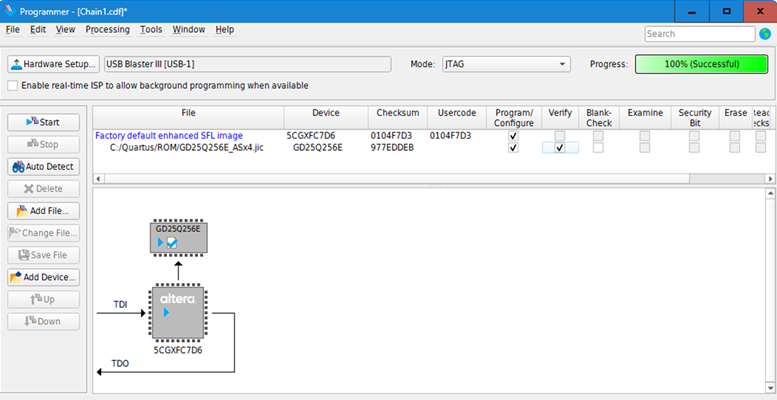Image resolution: width=777 pixels, height=400 pixels.
Task: Open the Edit menu
Action: [38, 30]
